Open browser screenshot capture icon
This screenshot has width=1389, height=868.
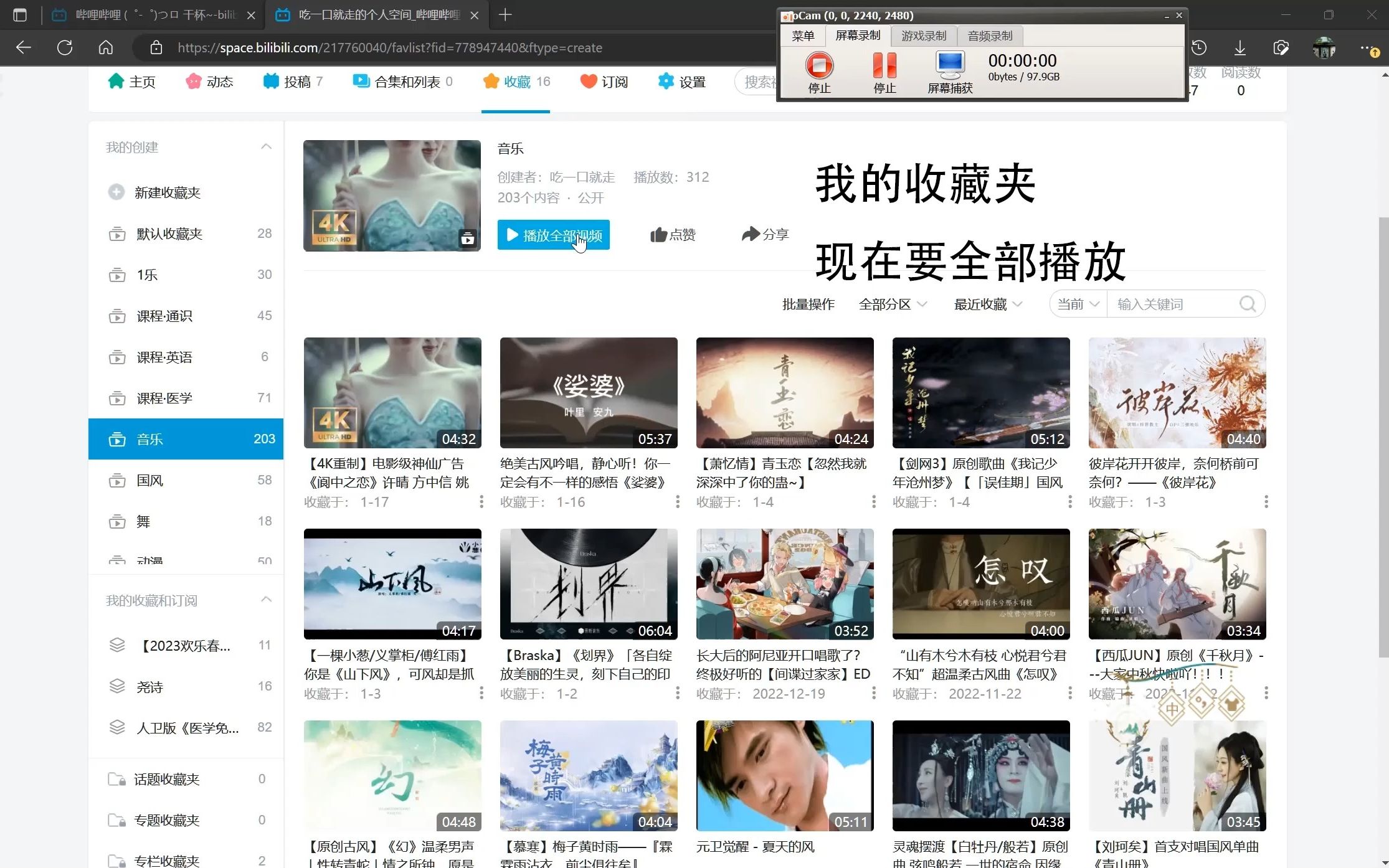click(x=1281, y=47)
